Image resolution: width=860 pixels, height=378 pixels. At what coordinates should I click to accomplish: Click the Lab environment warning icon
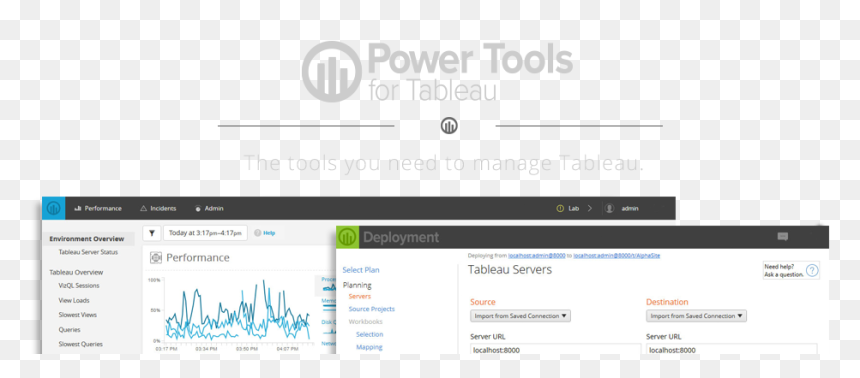pyautogui.click(x=559, y=208)
